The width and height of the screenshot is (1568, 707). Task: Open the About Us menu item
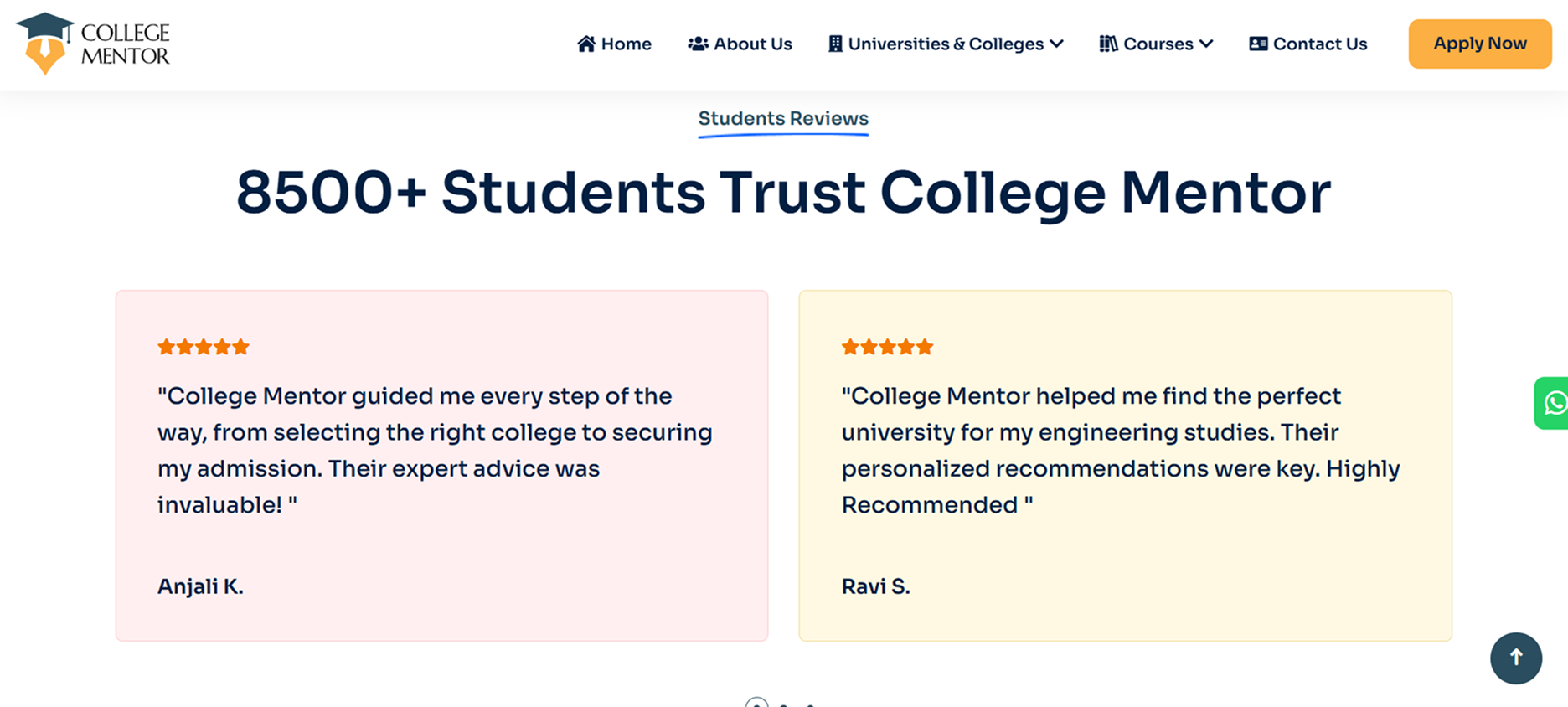click(752, 44)
